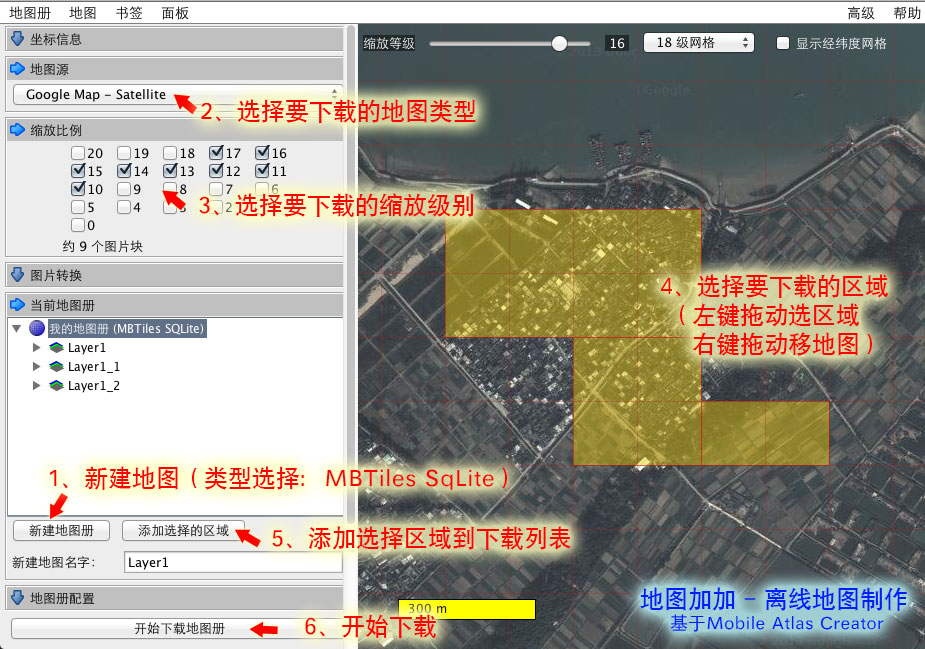The image size is (925, 649).
Task: Click the text 约 9 个图片块
Action: (x=103, y=246)
